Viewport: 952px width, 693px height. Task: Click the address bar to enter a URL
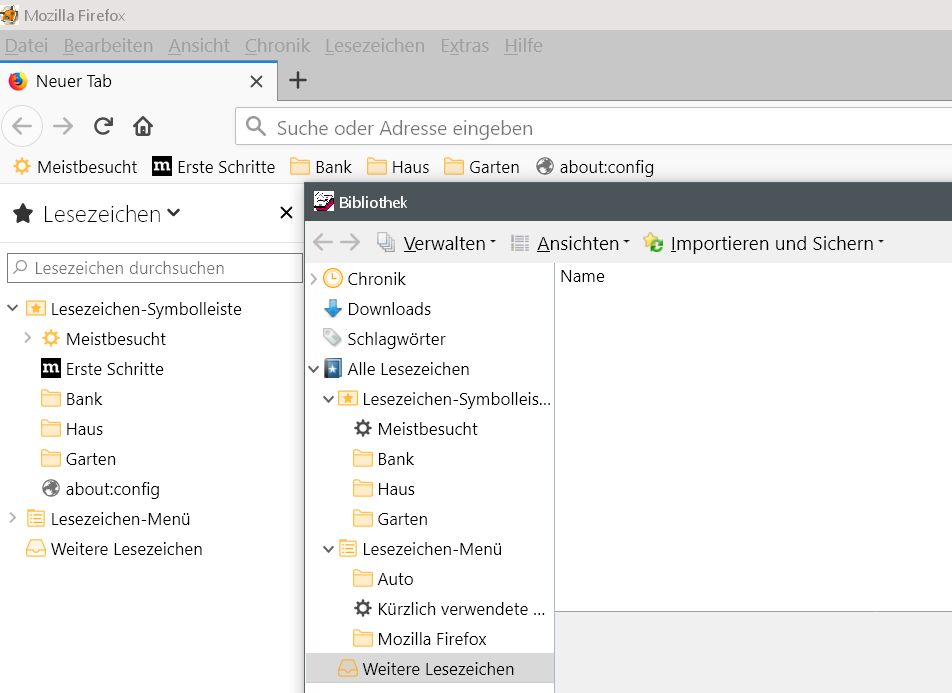(x=594, y=127)
